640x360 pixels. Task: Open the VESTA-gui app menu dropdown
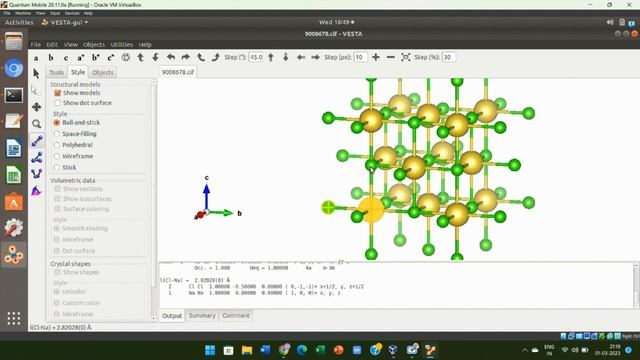click(65, 22)
